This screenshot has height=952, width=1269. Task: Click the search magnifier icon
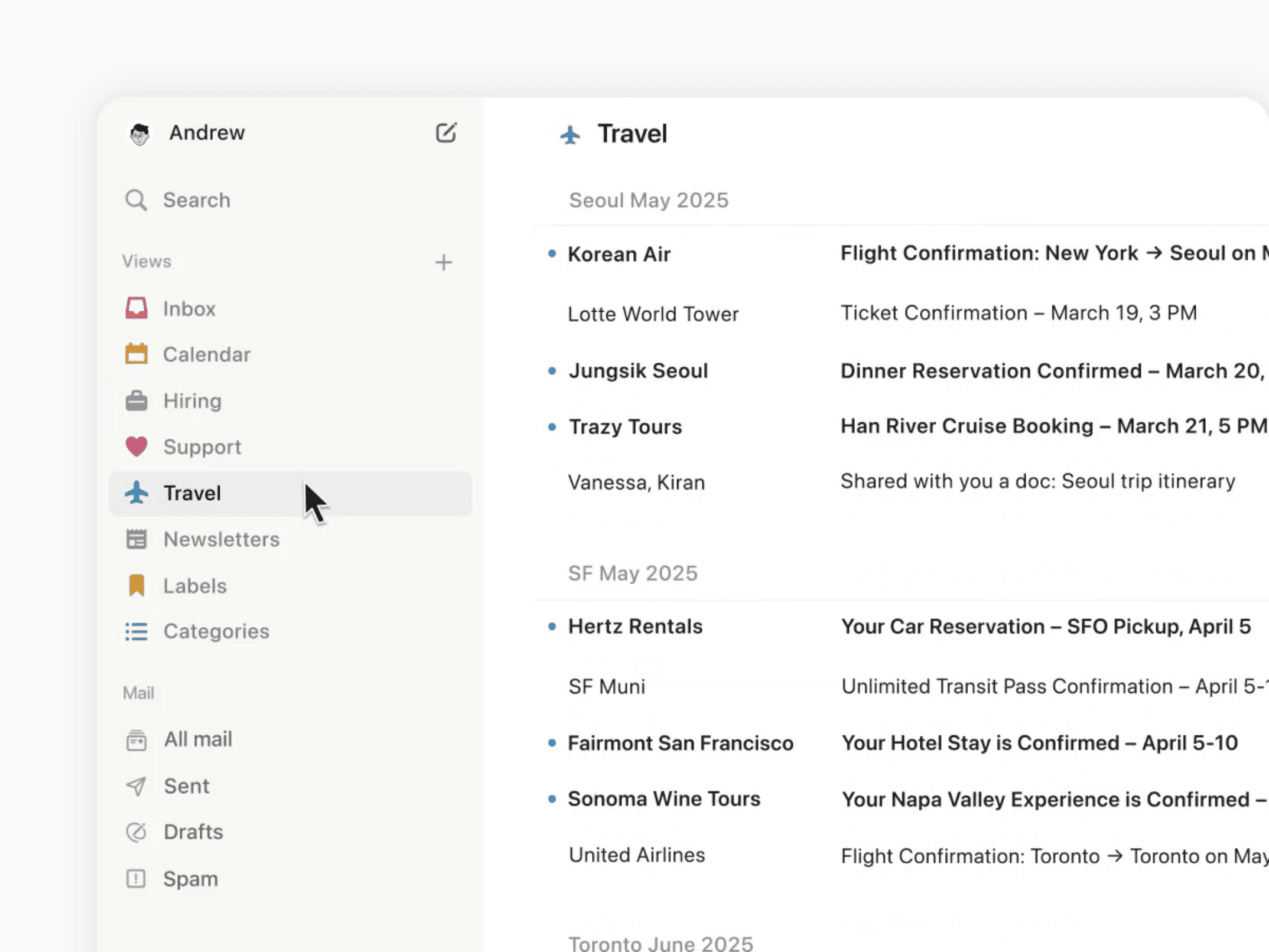point(136,200)
